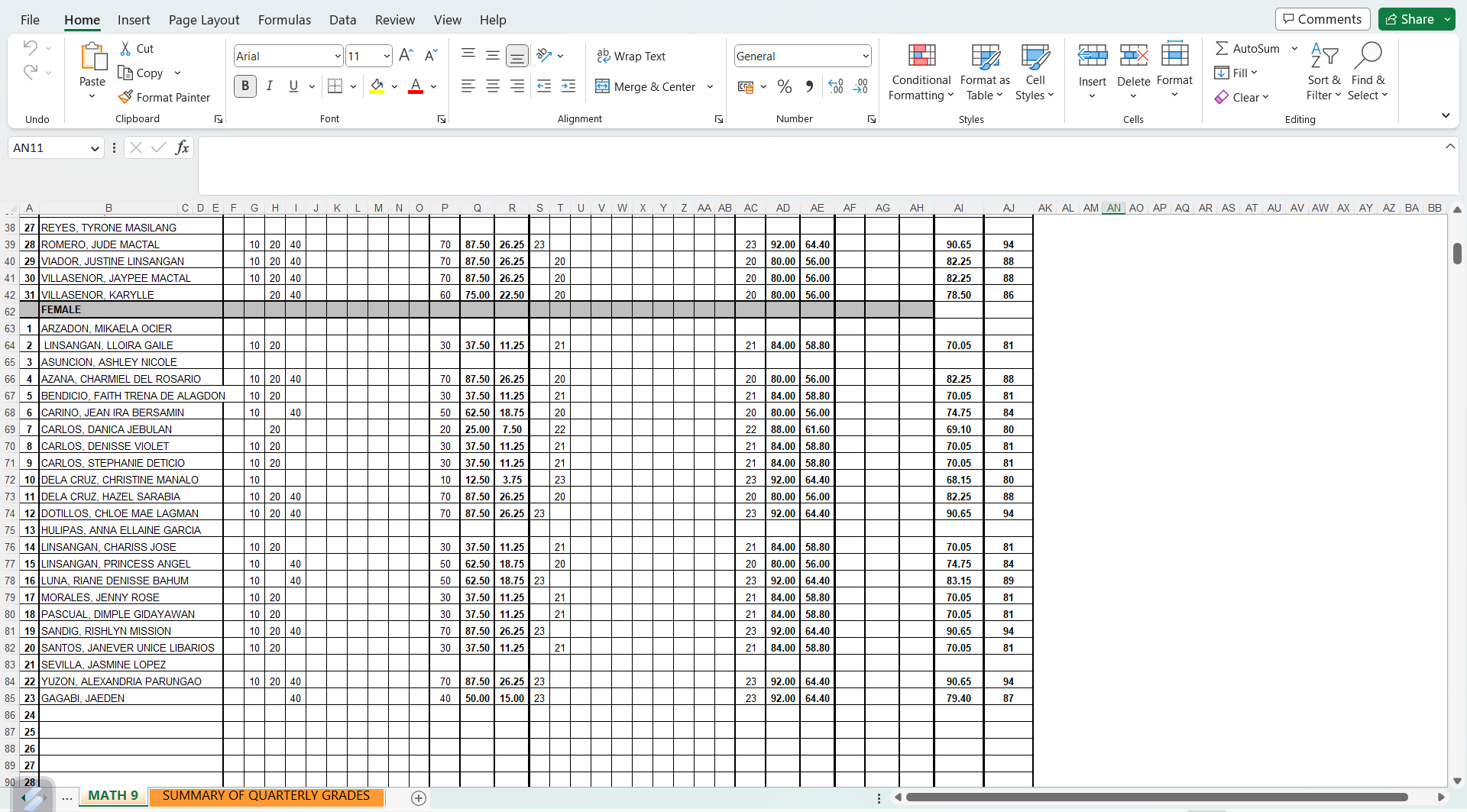Switch to the Formulas tab
Image resolution: width=1467 pixels, height=812 pixels.
point(284,20)
